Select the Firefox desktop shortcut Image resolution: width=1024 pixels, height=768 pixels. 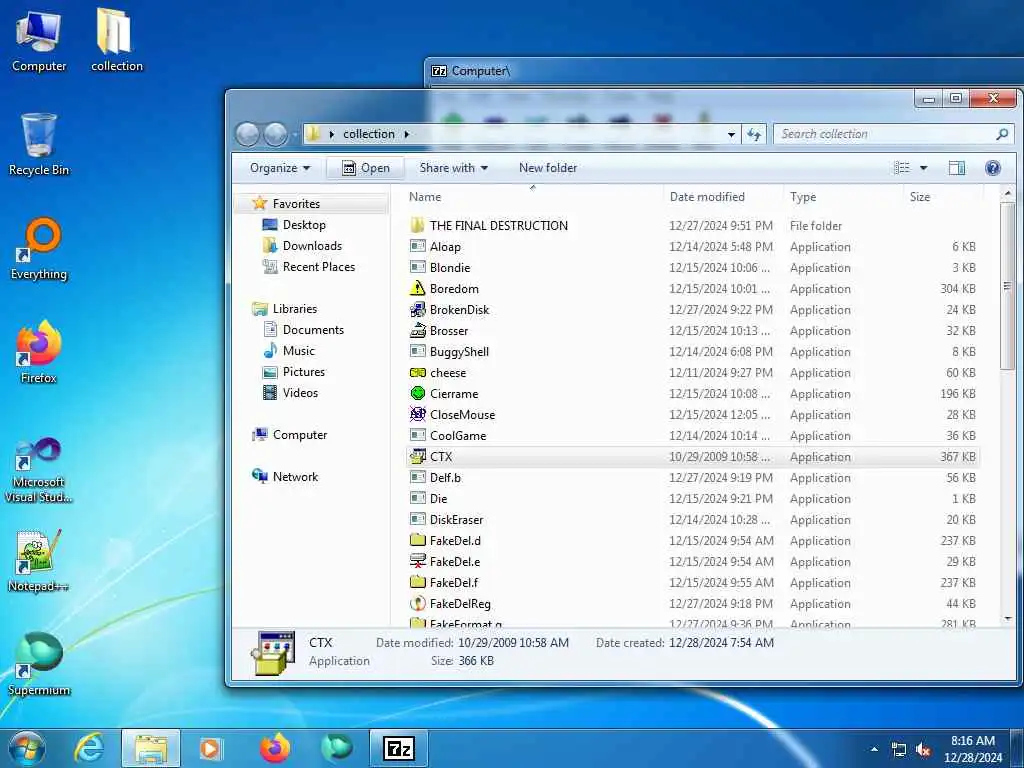click(x=39, y=353)
